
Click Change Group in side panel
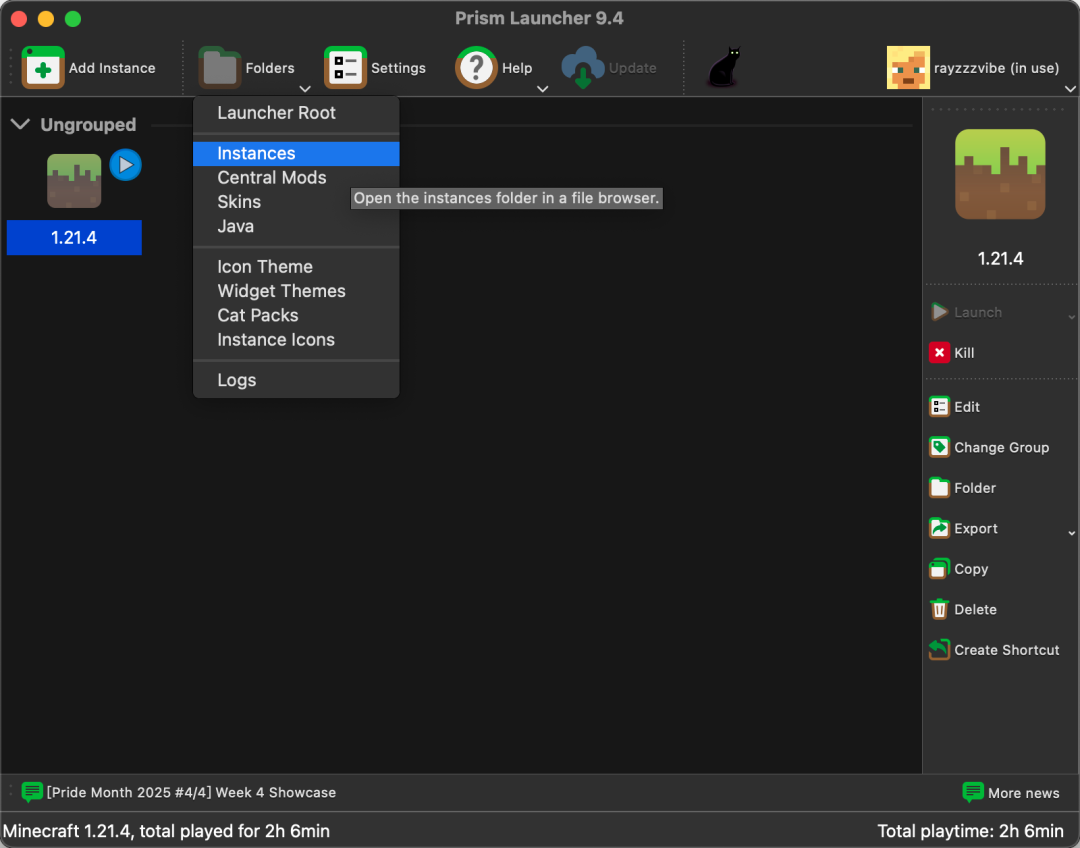[x=989, y=448]
